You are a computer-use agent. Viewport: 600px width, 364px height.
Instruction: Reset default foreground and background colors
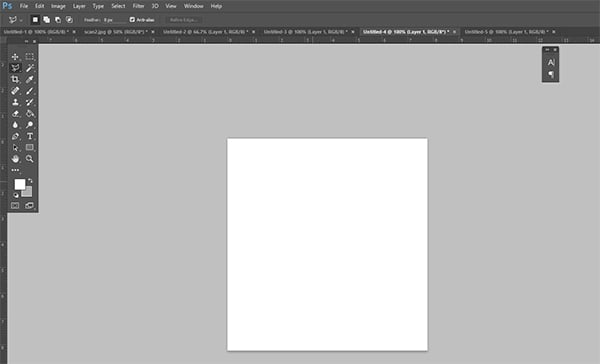coord(16,195)
